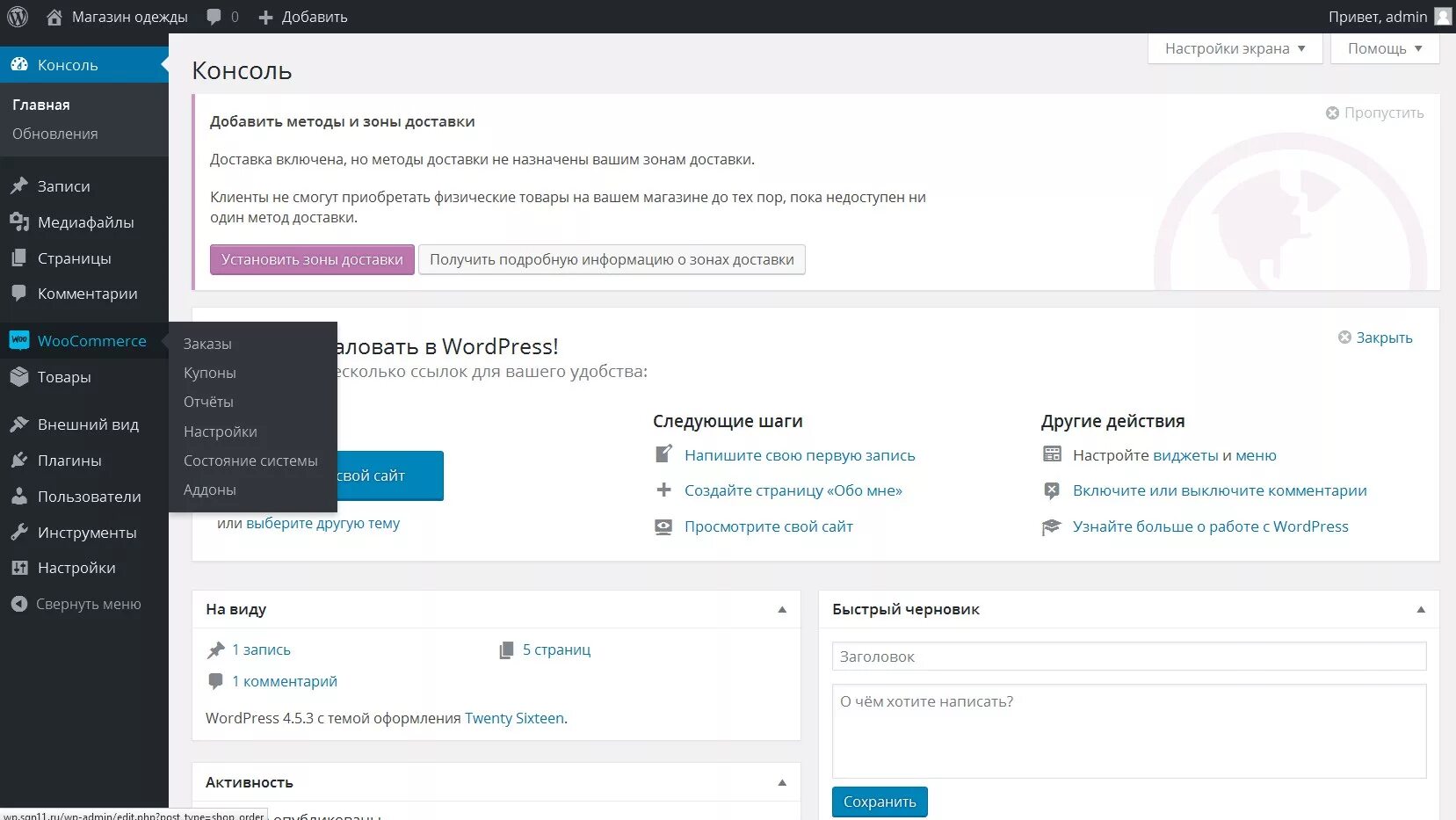The height and width of the screenshot is (820, 1456).
Task: Click Узнайте больше о работе с WordPress
Action: tap(1210, 526)
